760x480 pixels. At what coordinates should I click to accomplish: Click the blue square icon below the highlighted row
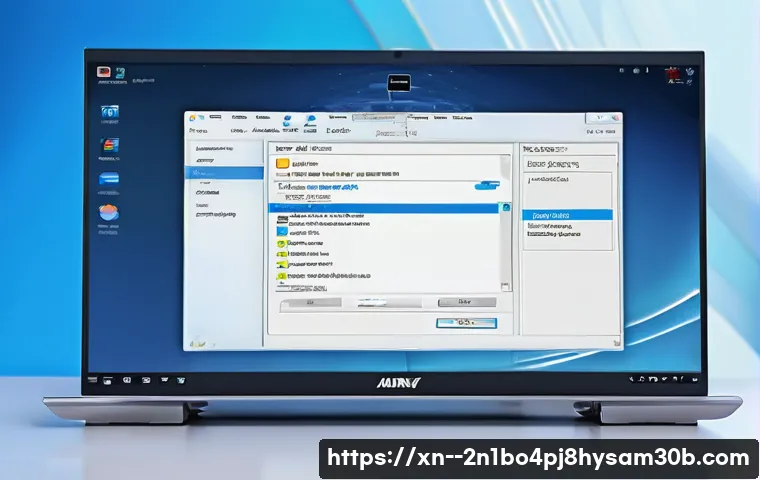[x=282, y=229]
